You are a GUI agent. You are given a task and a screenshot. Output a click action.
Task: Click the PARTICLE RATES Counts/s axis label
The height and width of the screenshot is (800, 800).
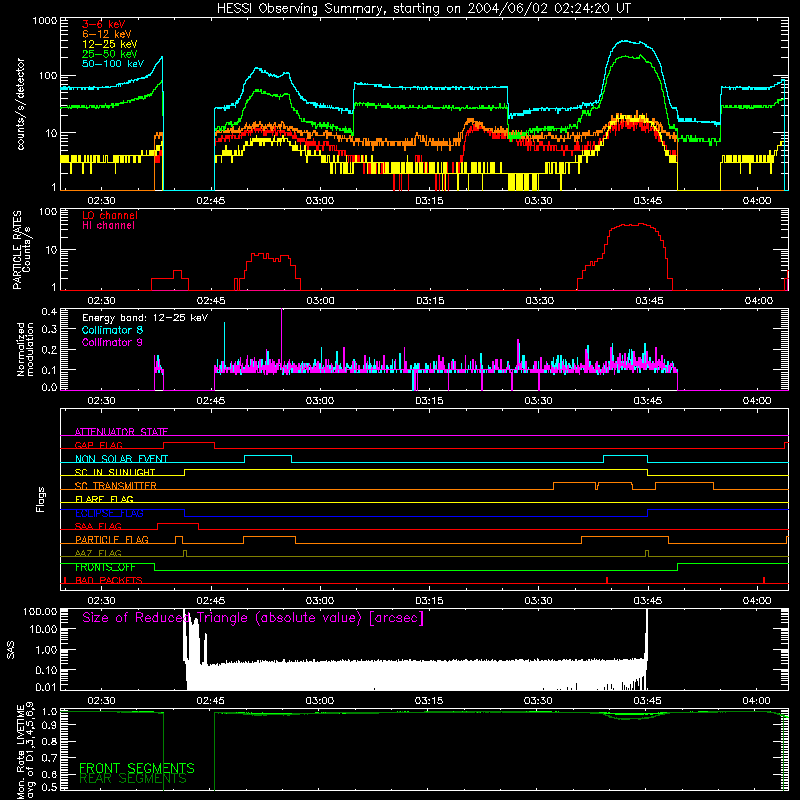click(x=21, y=250)
